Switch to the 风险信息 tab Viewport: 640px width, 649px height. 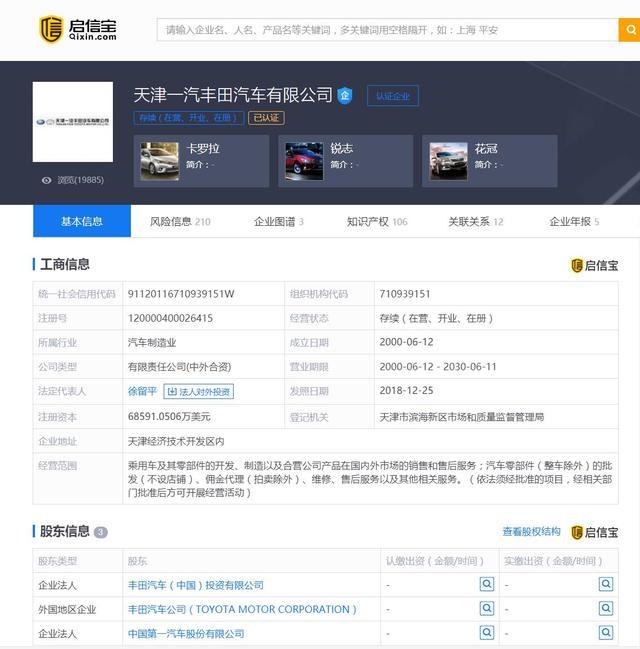[x=180, y=221]
